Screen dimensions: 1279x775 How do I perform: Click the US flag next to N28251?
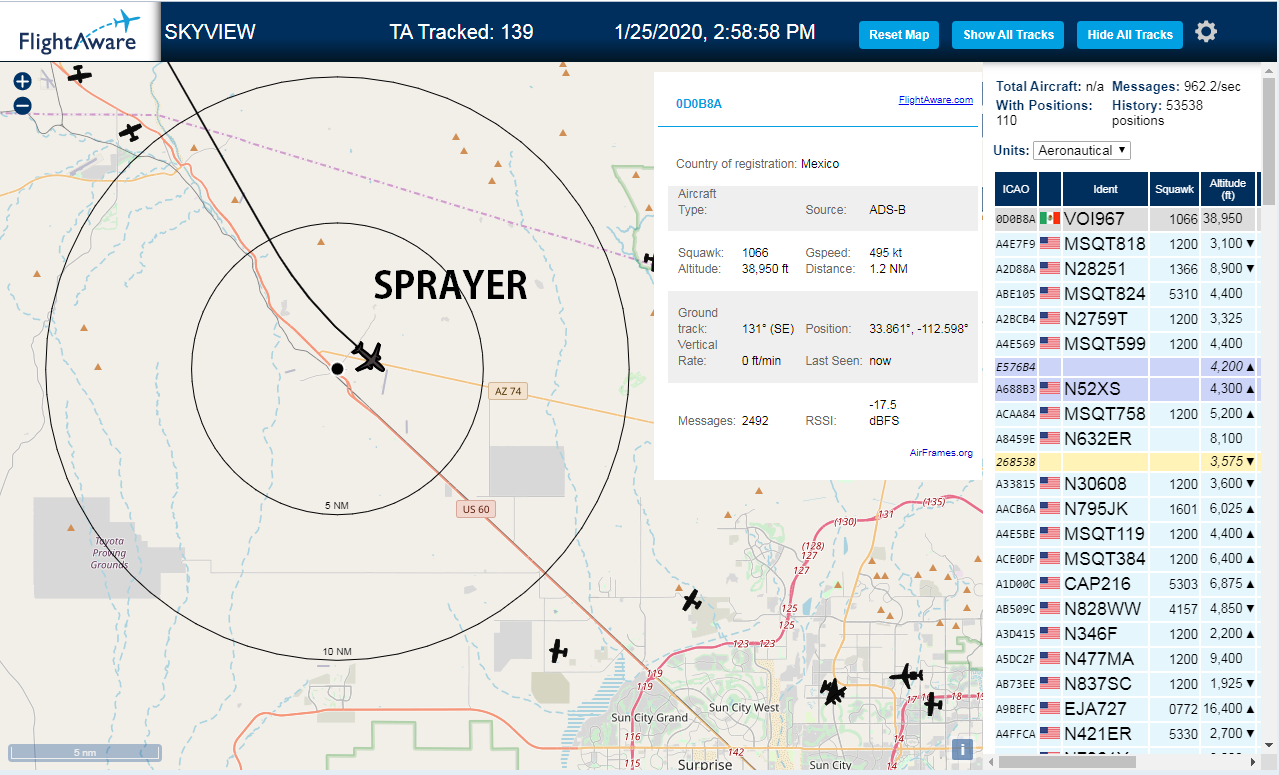(x=1049, y=268)
